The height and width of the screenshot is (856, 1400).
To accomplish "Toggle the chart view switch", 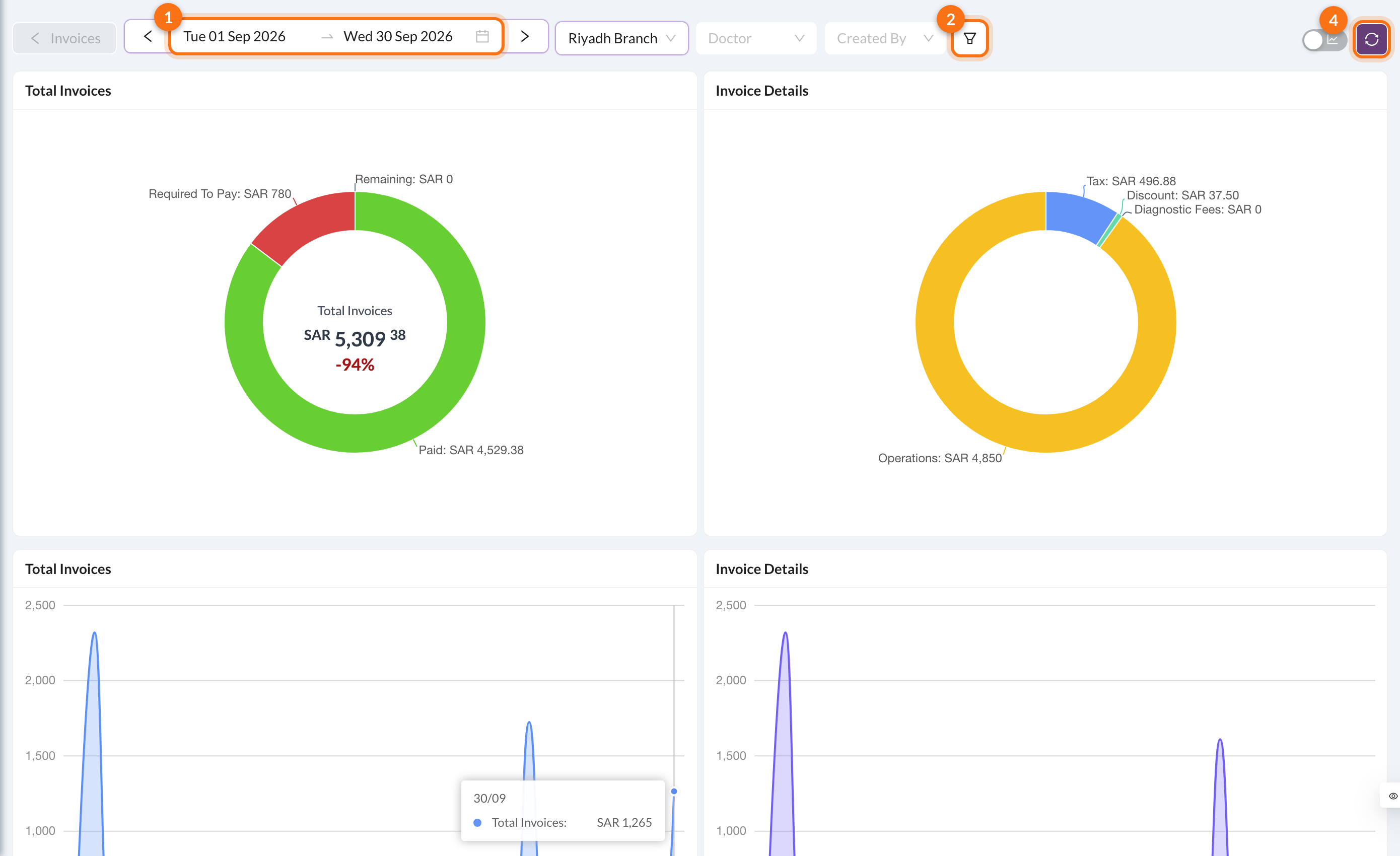I will click(1324, 40).
